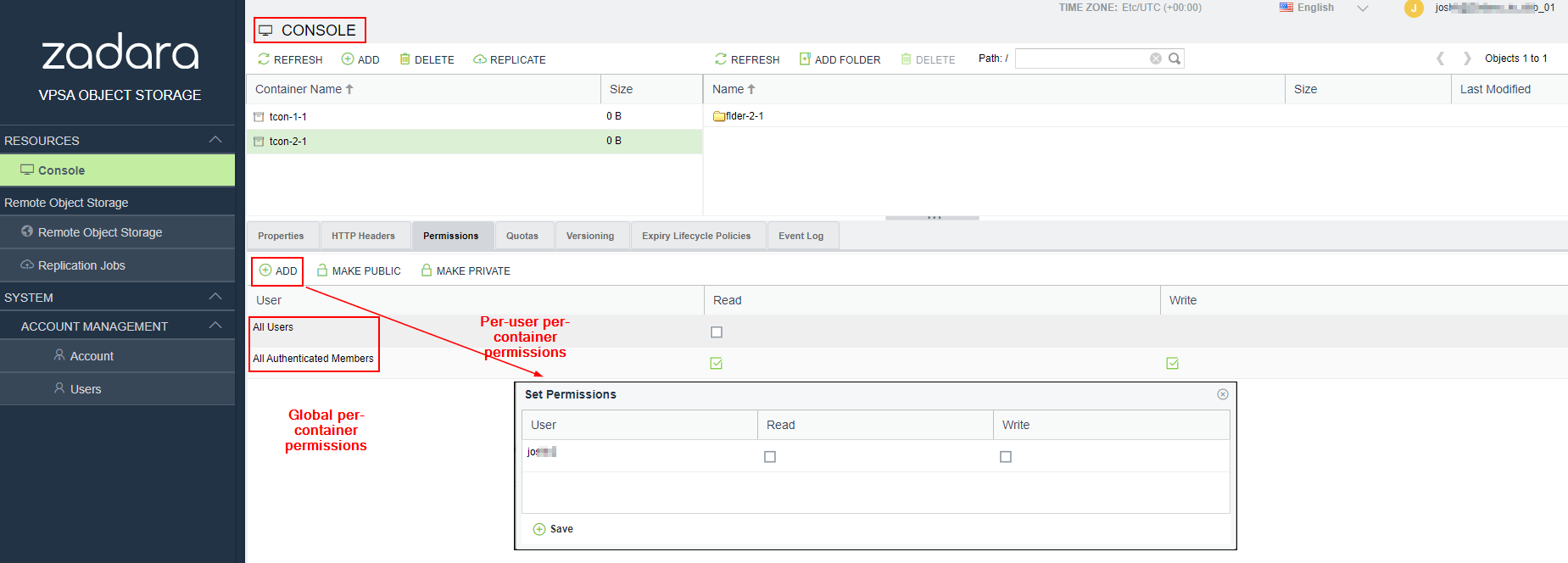Open the English language dropdown
This screenshot has width=1568, height=563.
[1323, 8]
